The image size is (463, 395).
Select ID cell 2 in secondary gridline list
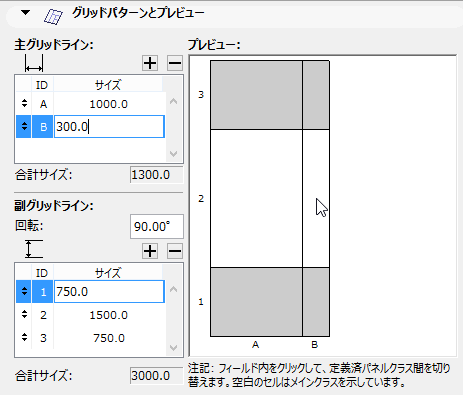pyautogui.click(x=43, y=315)
